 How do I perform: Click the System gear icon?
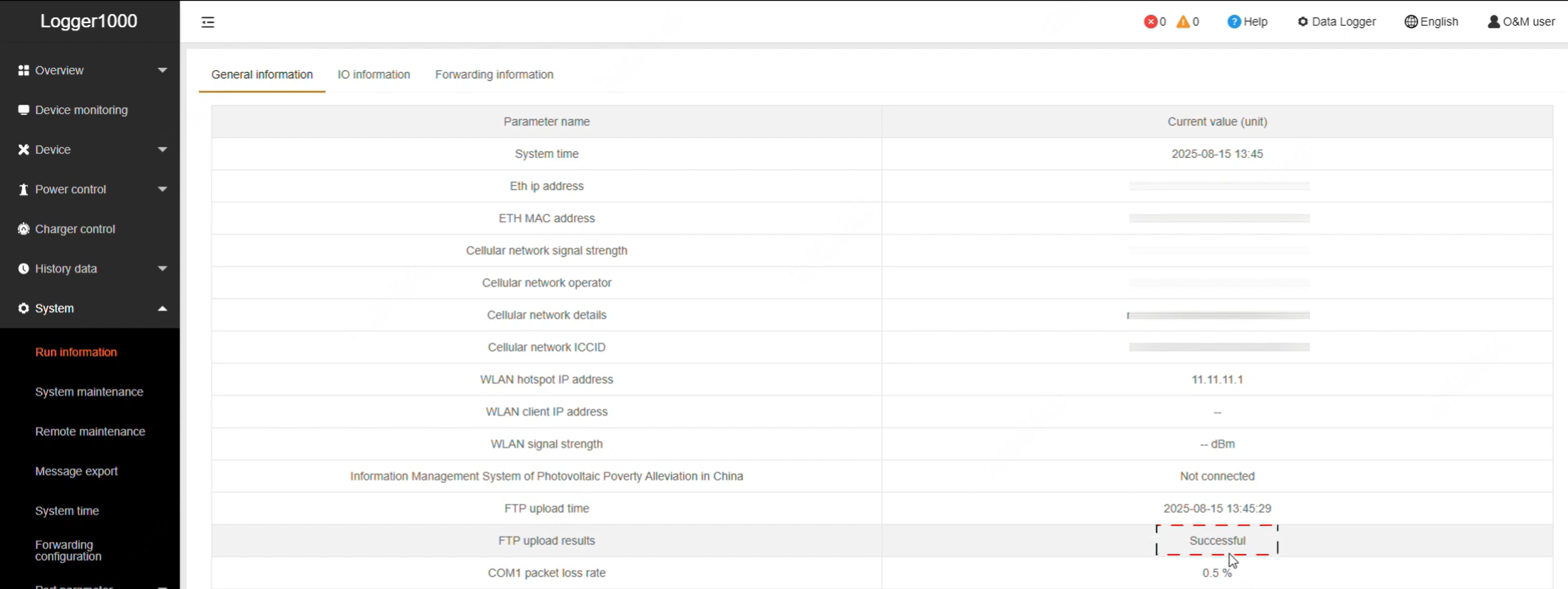[23, 308]
